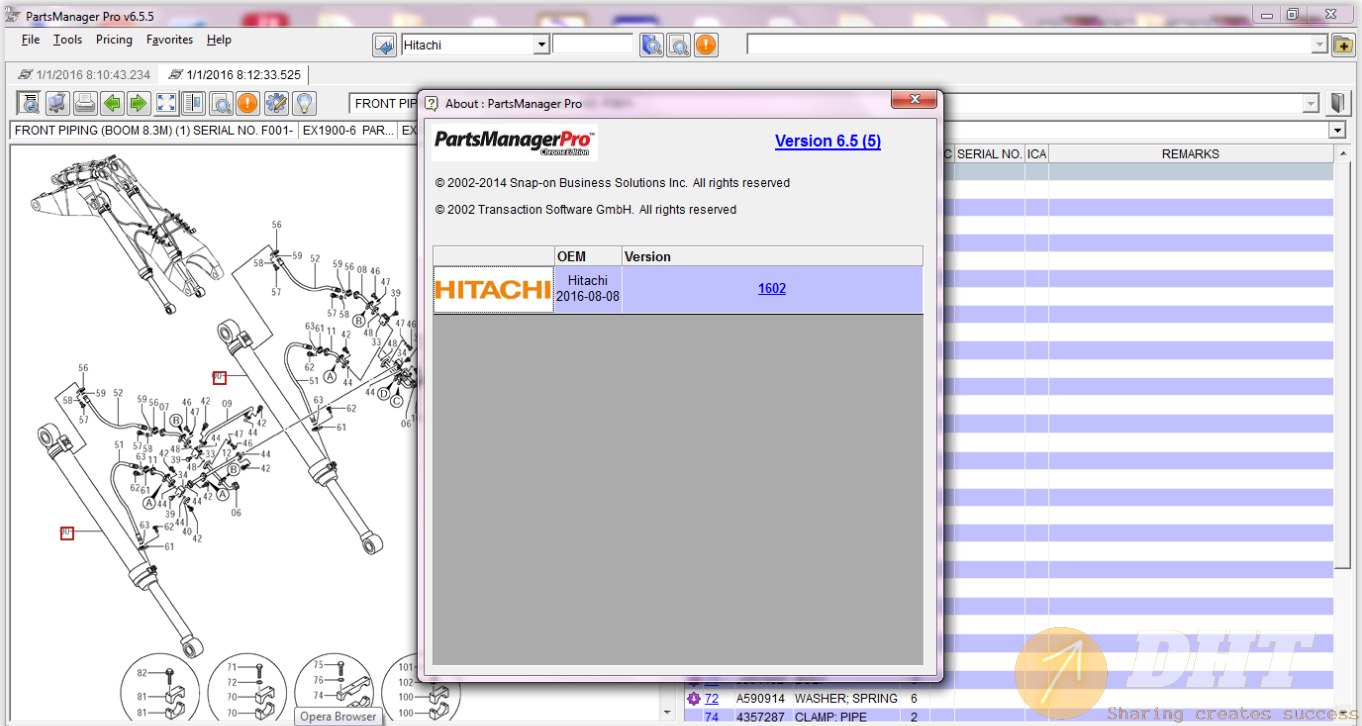
Task: Switch to the 1/1/2016 8:10:43.234 tab
Action: point(84,75)
